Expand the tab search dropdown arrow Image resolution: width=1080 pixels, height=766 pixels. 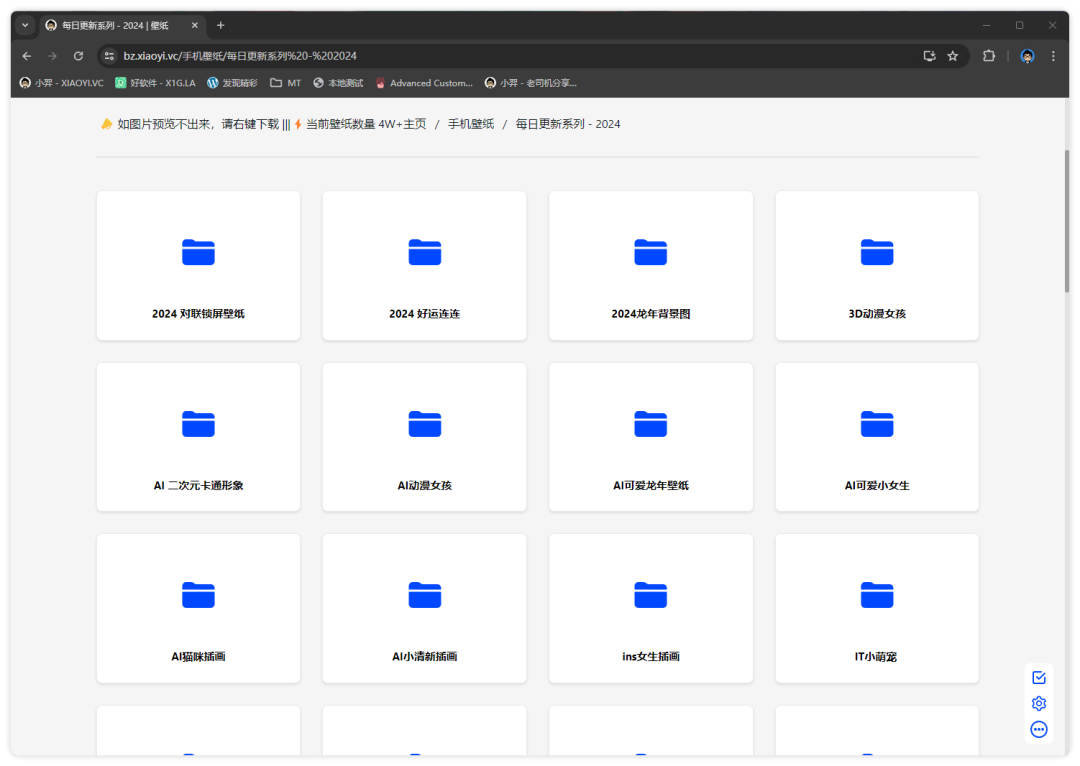26,25
